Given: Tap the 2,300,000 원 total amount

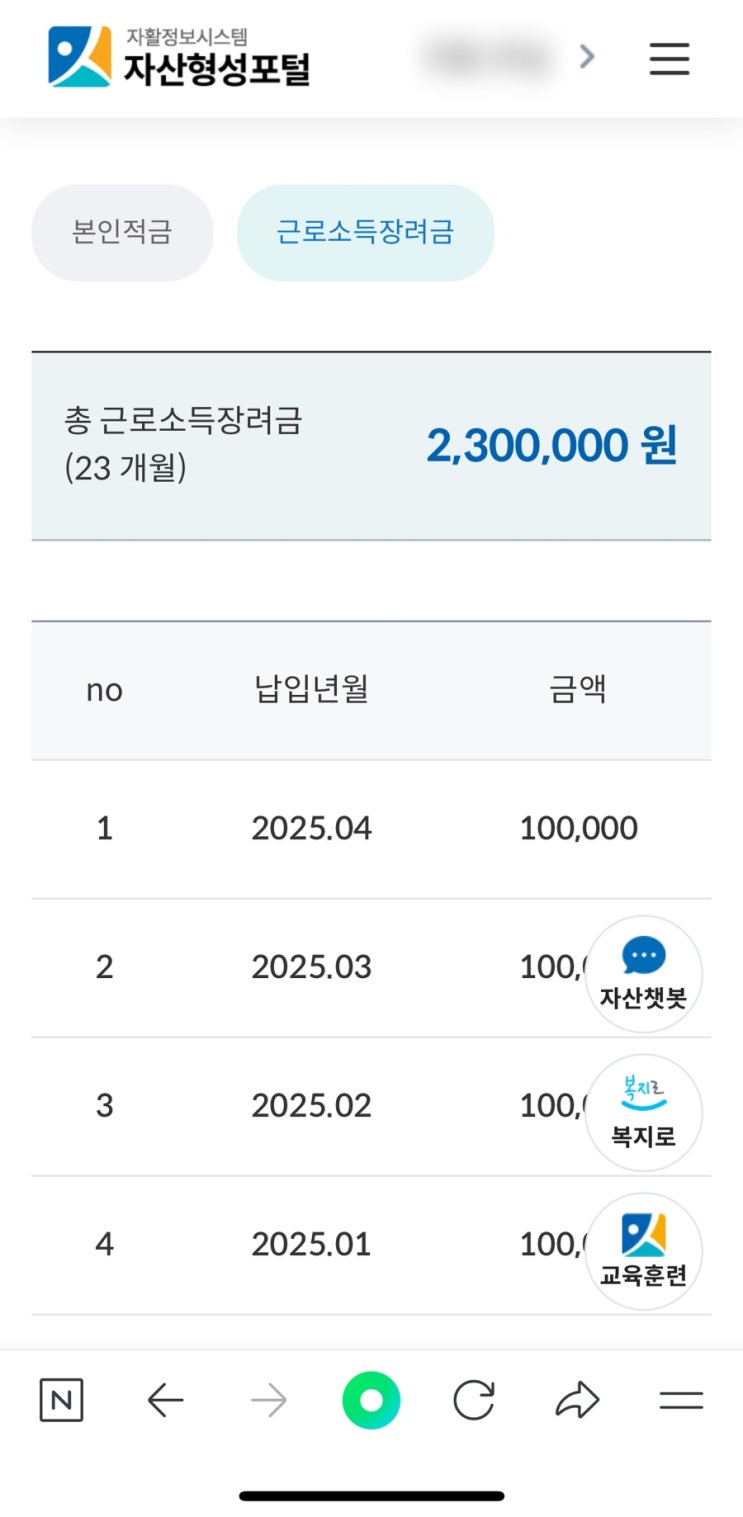Looking at the screenshot, I should pyautogui.click(x=551, y=446).
